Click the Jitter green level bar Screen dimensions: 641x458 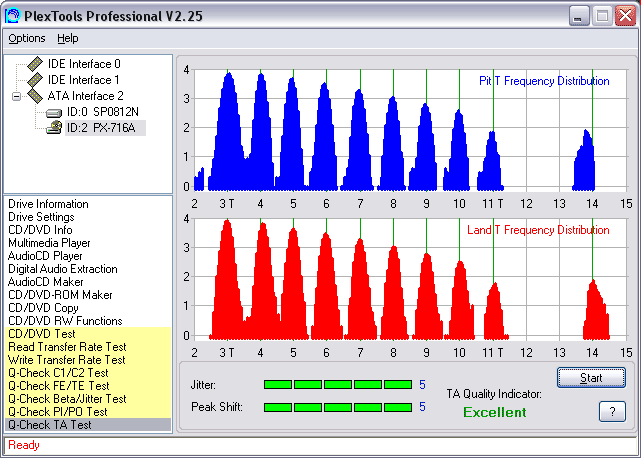click(x=338, y=384)
